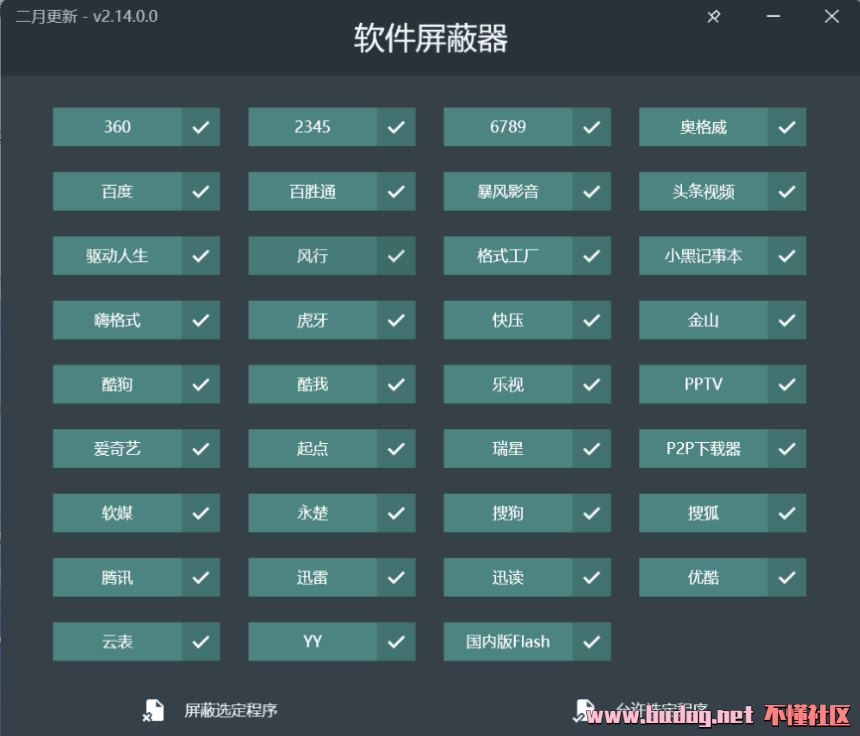Select the P2P下载器 software label

[703, 449]
